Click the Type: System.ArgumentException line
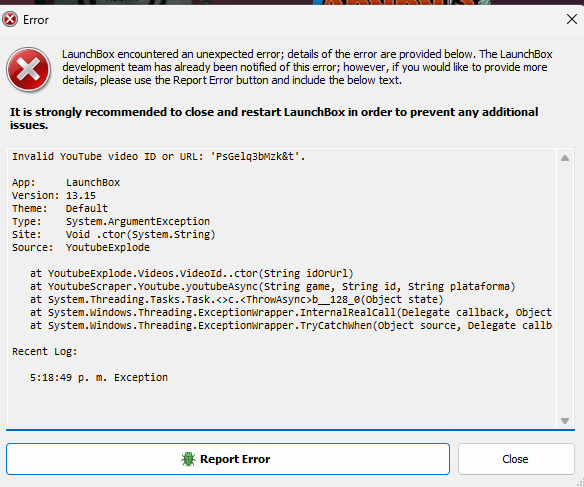584x487 pixels. tap(111, 222)
